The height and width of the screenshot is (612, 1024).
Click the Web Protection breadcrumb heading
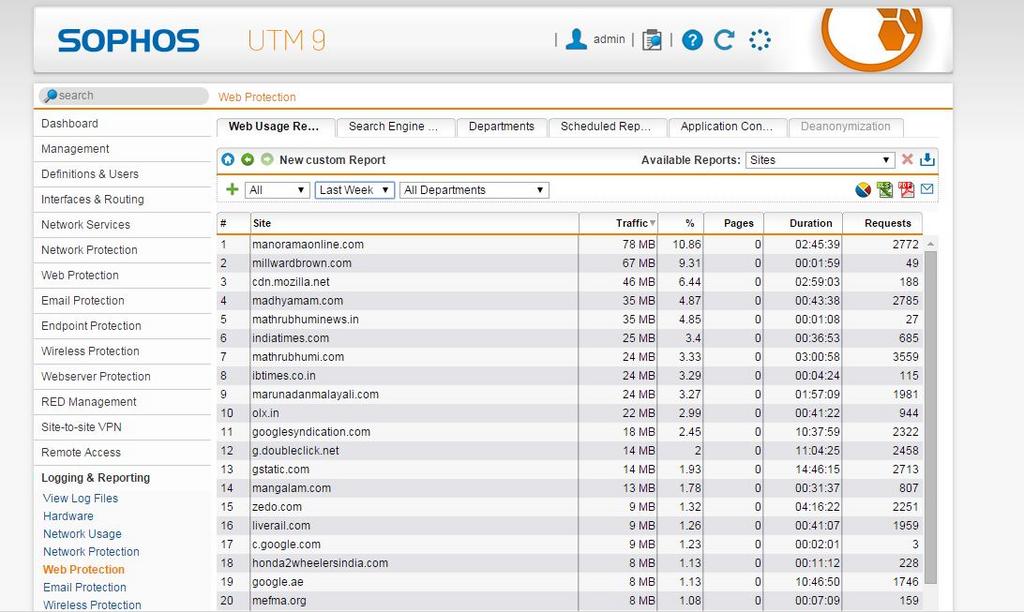257,97
